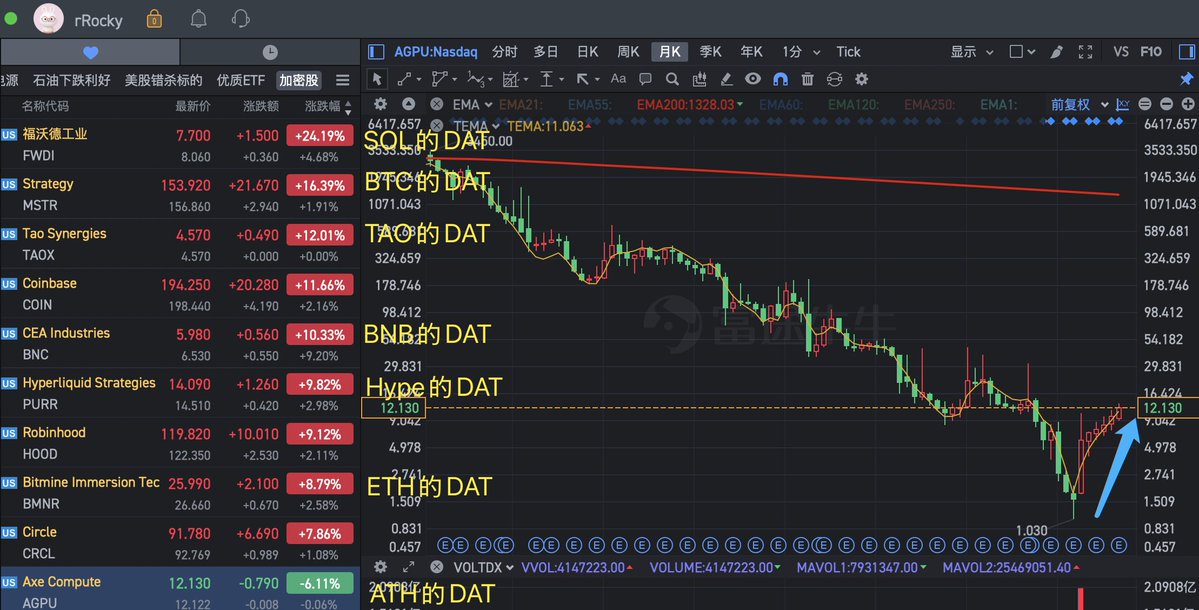Open the F10 company info
This screenshot has width=1199, height=610.
(x=1151, y=51)
